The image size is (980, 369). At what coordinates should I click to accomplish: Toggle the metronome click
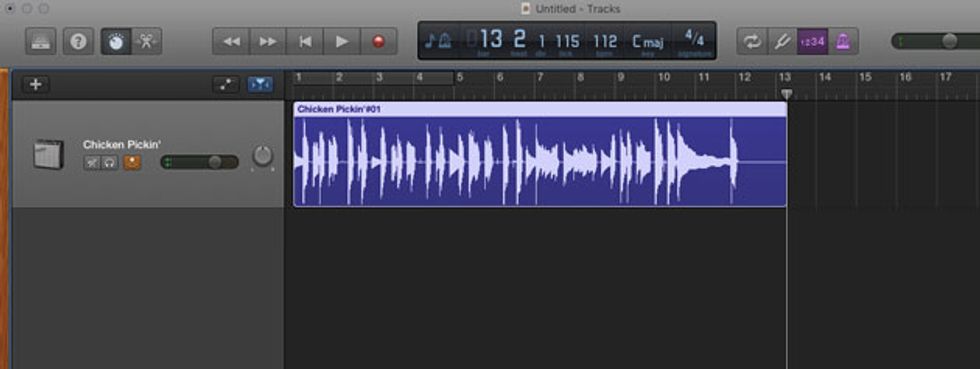pyautogui.click(x=843, y=41)
